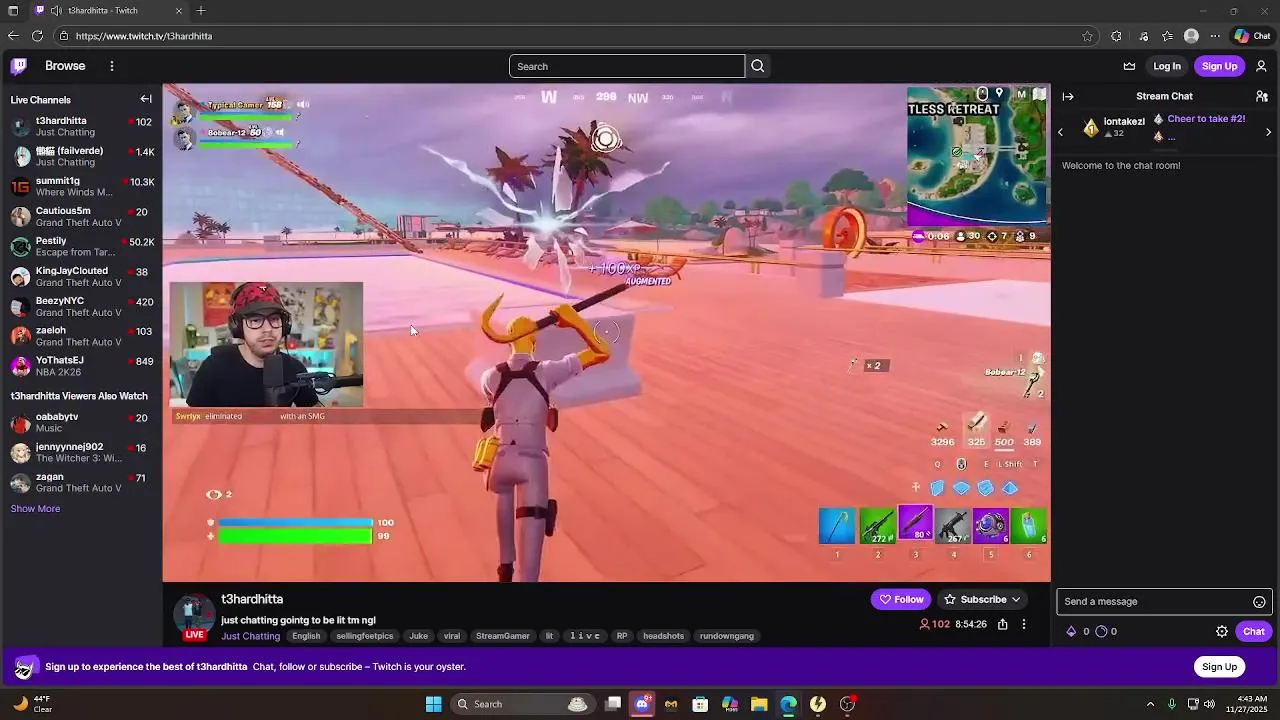Click Sign Up in top navigation

(x=1219, y=66)
